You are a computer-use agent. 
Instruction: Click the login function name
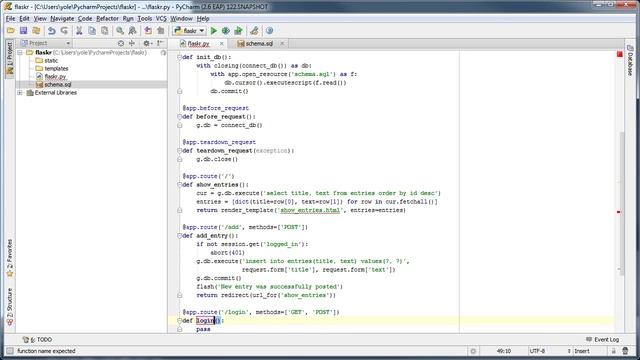206,321
